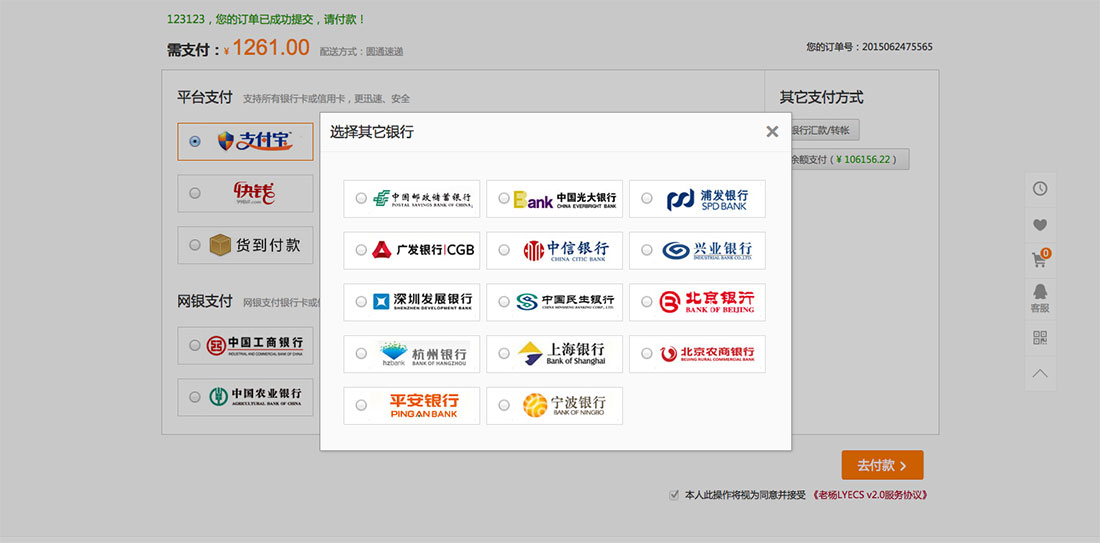
Task: Select the 中国工商银行 ICBC radio button
Action: (194, 345)
